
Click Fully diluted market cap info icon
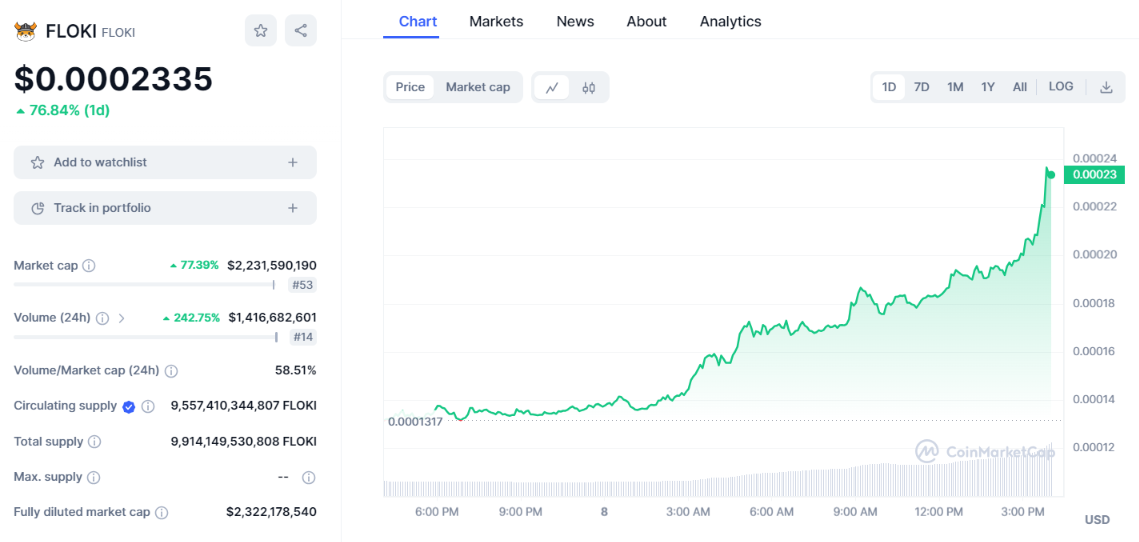click(162, 512)
